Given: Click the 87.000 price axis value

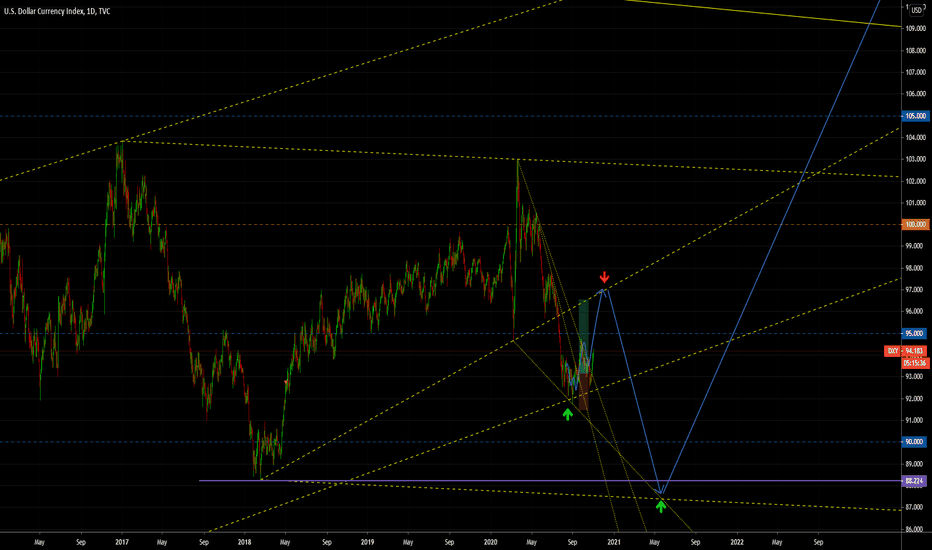Looking at the screenshot, I should [x=915, y=507].
